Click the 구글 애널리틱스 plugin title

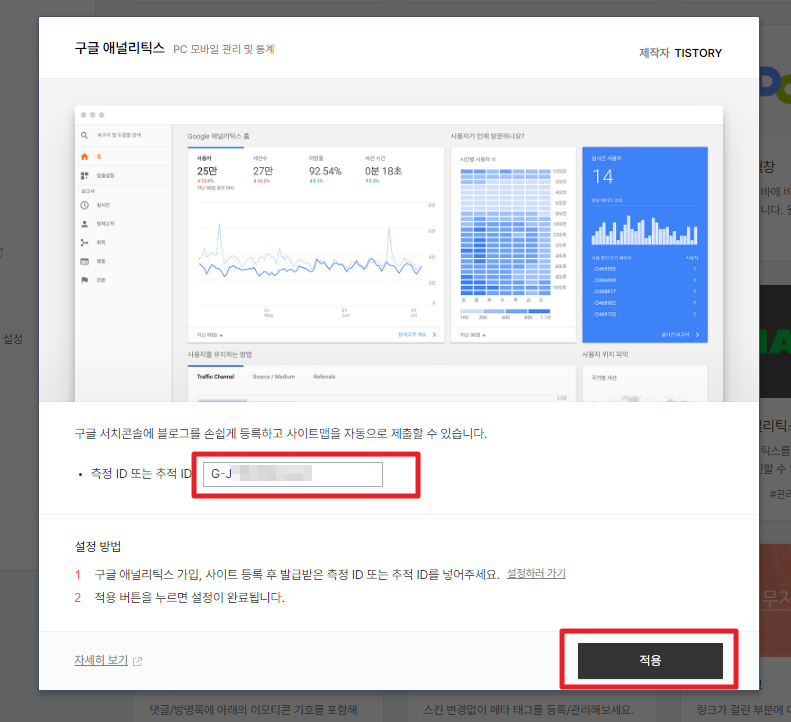coord(120,48)
